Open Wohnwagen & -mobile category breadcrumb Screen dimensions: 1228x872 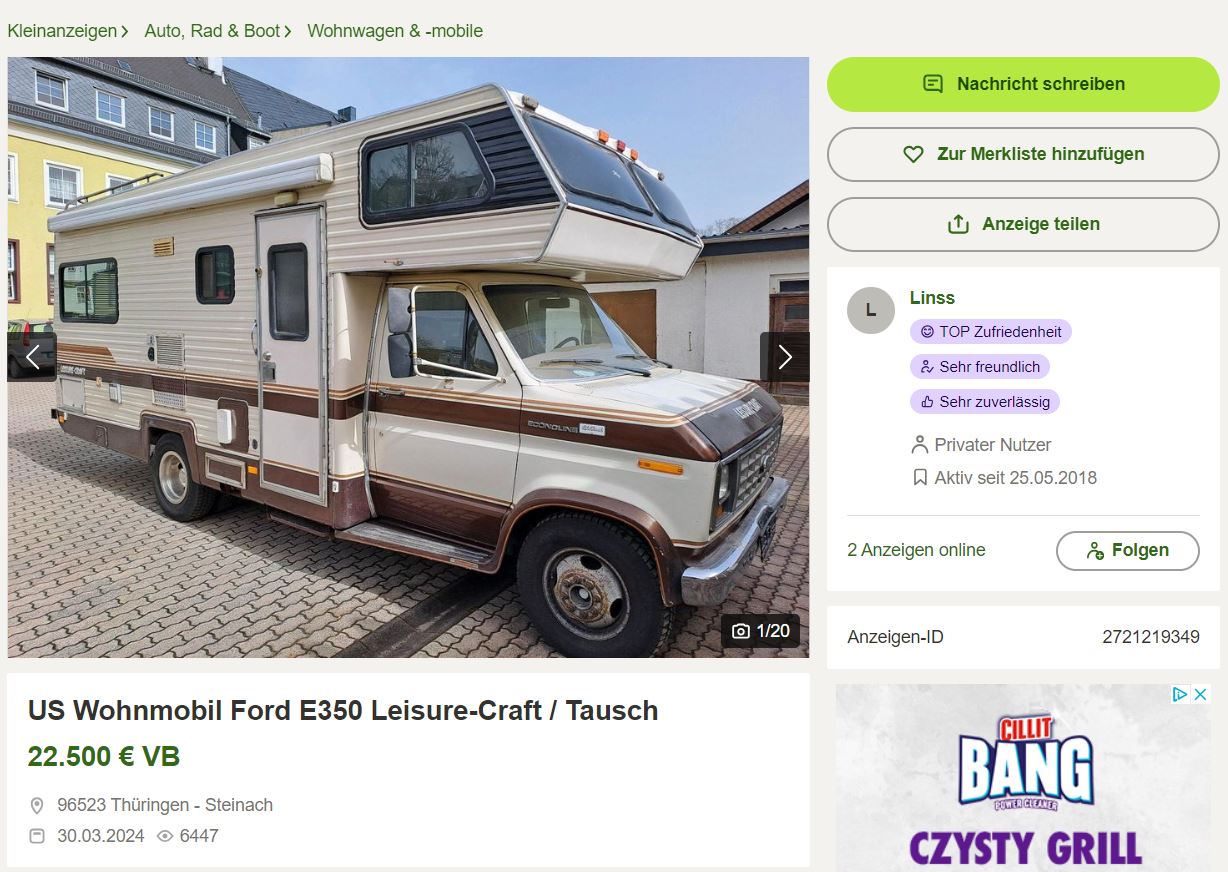(x=395, y=31)
